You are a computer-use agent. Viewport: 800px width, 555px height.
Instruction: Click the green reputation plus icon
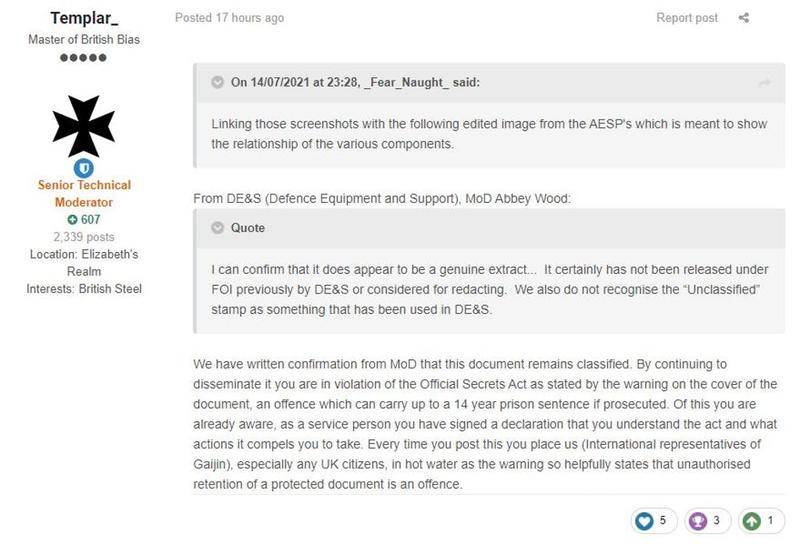(72, 219)
